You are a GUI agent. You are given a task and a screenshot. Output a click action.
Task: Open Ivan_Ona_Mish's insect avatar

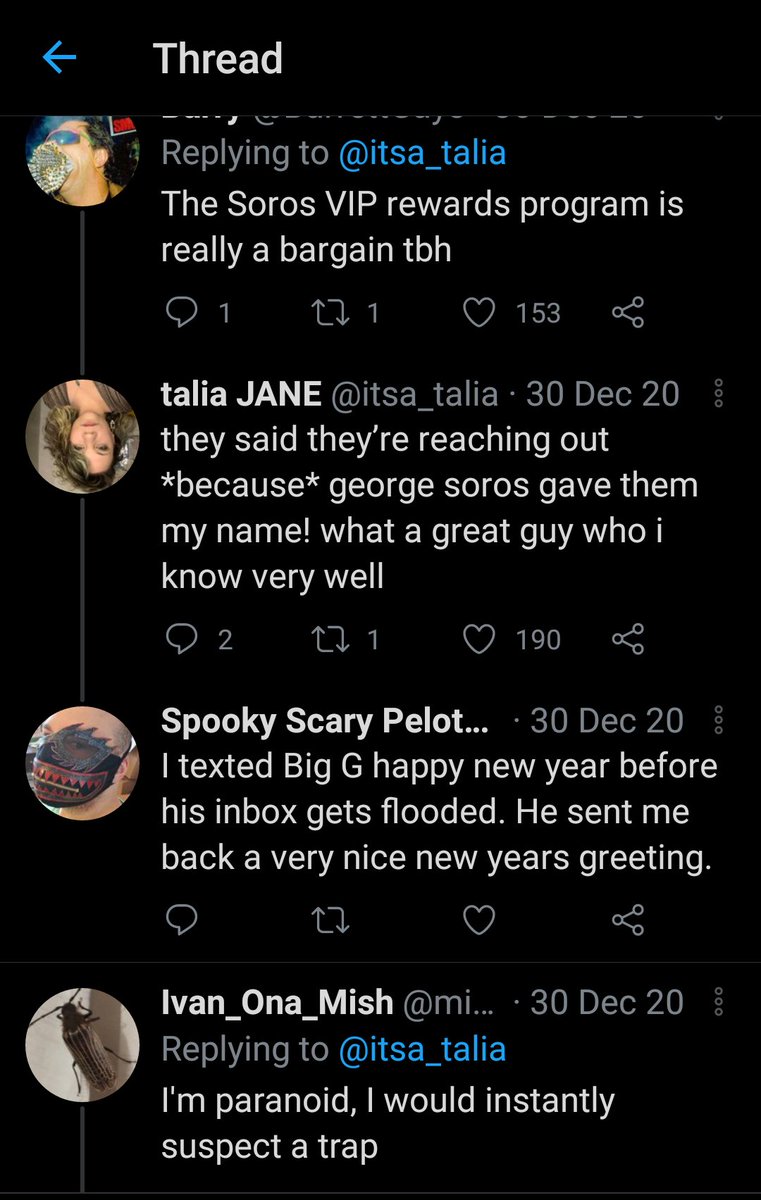pos(82,1042)
